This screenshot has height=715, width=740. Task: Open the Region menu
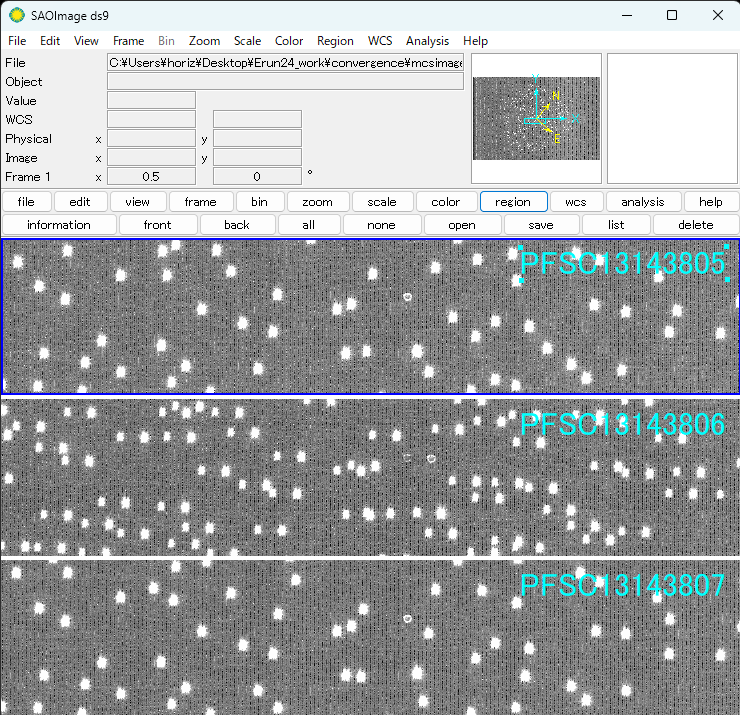point(335,41)
